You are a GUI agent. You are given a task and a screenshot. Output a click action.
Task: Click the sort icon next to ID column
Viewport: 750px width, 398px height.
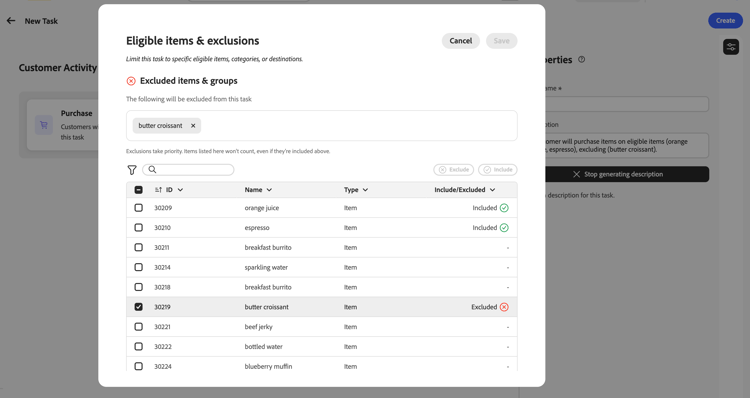pos(158,190)
